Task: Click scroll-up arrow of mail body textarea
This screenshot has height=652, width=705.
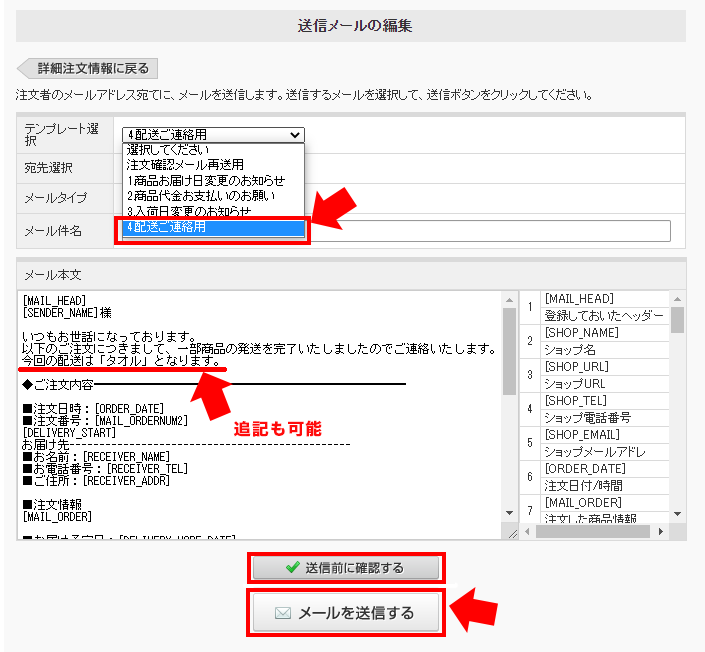Action: click(509, 299)
